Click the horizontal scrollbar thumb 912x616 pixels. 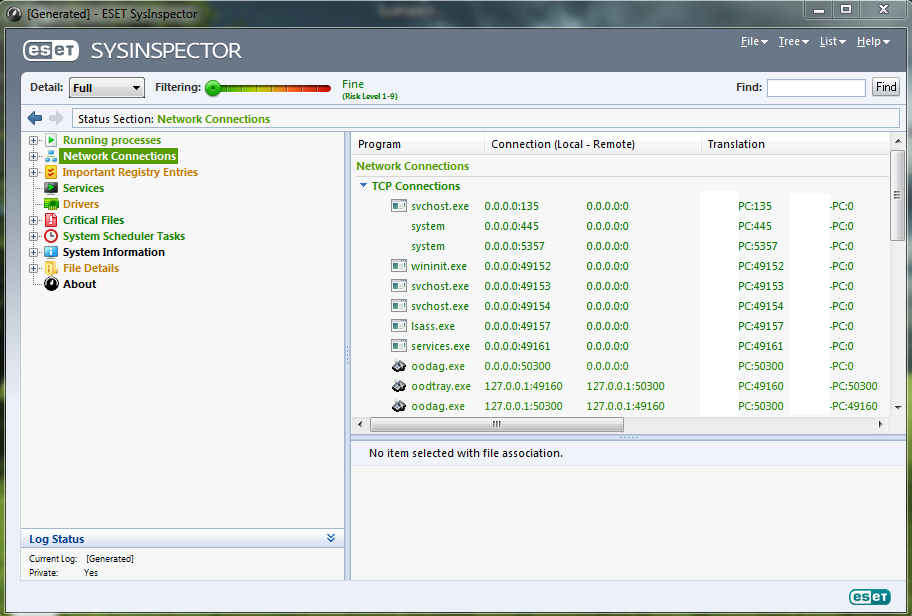497,424
